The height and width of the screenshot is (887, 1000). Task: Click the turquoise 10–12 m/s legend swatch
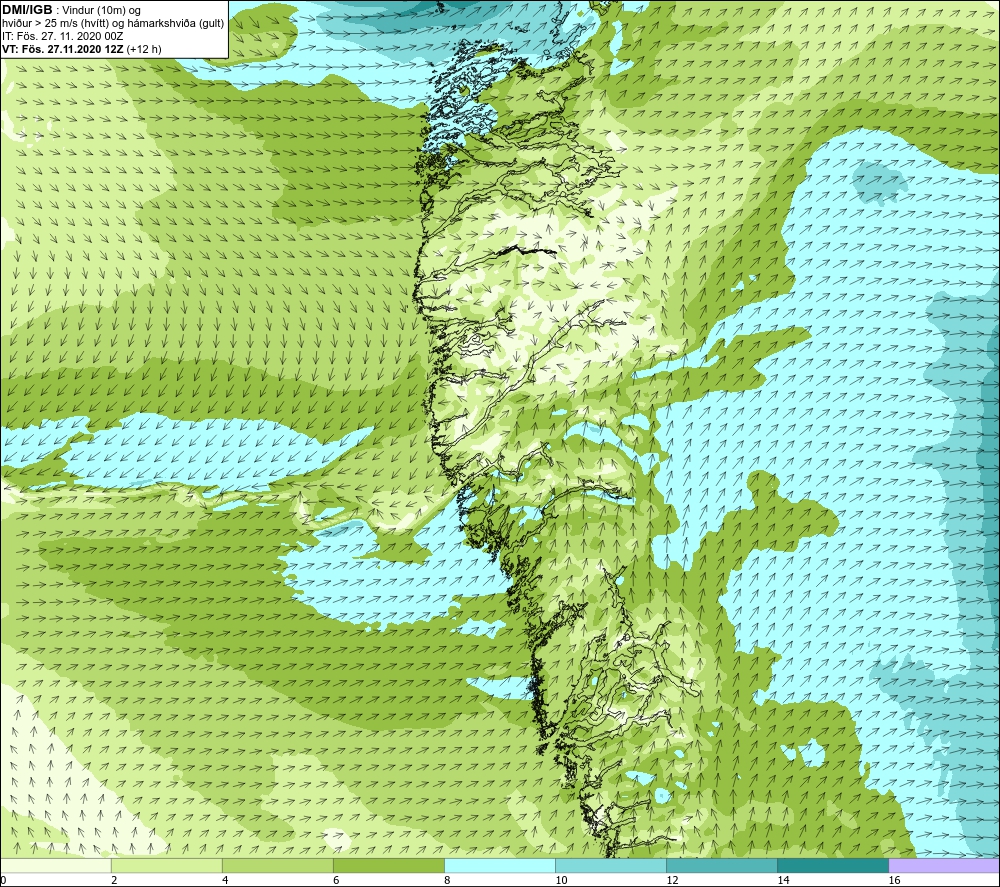(610, 866)
